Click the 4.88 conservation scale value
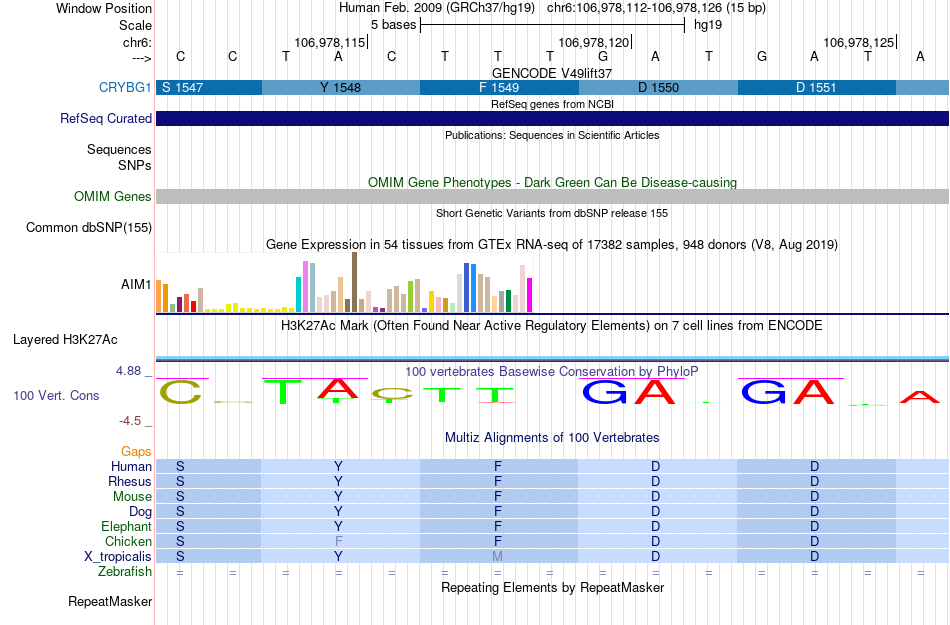Viewport: 950px width, 625px height. 128,371
